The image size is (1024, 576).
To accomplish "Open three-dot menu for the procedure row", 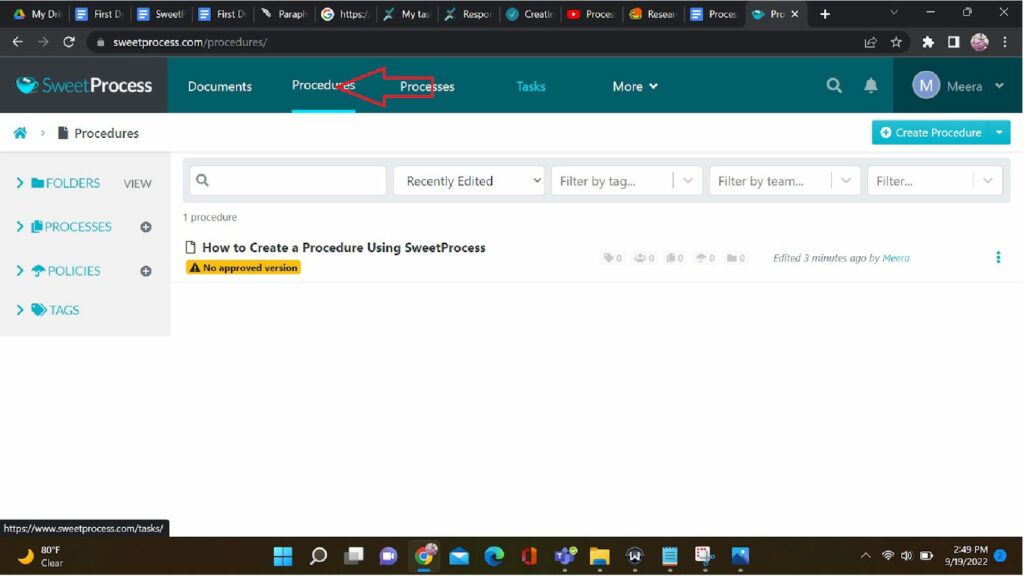I will [998, 257].
